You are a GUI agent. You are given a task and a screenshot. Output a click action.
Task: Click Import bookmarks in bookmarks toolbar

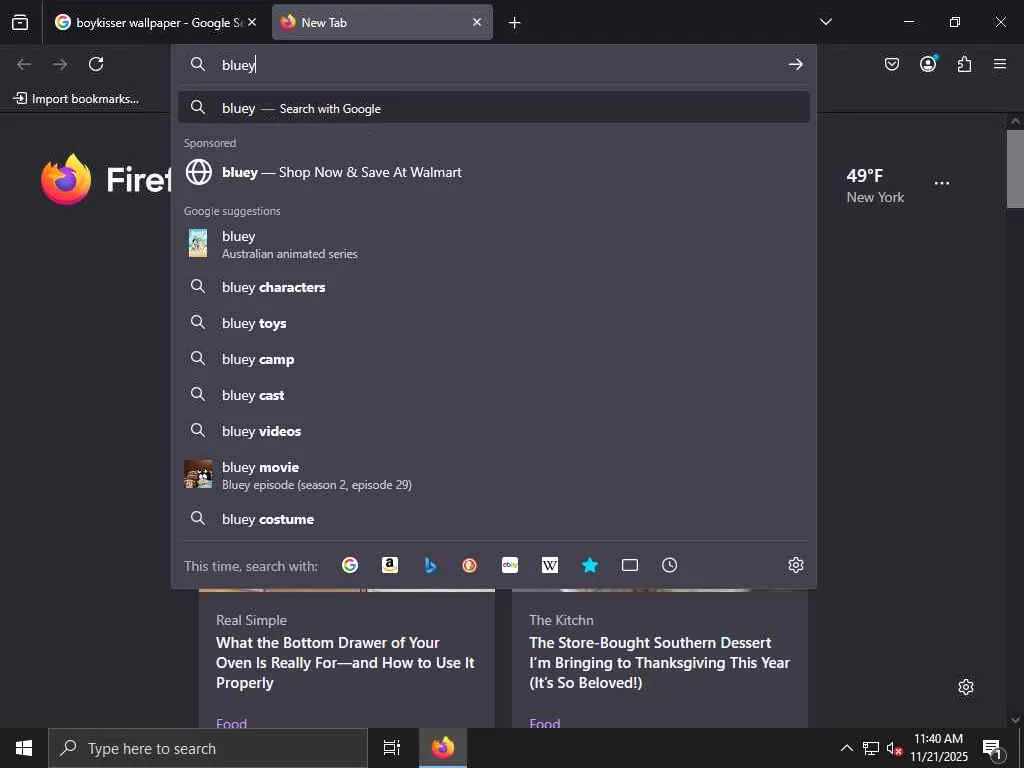click(x=76, y=99)
